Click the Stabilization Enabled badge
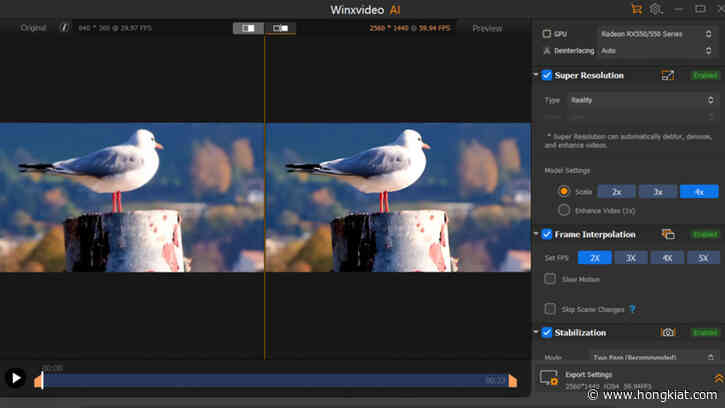 tap(705, 333)
